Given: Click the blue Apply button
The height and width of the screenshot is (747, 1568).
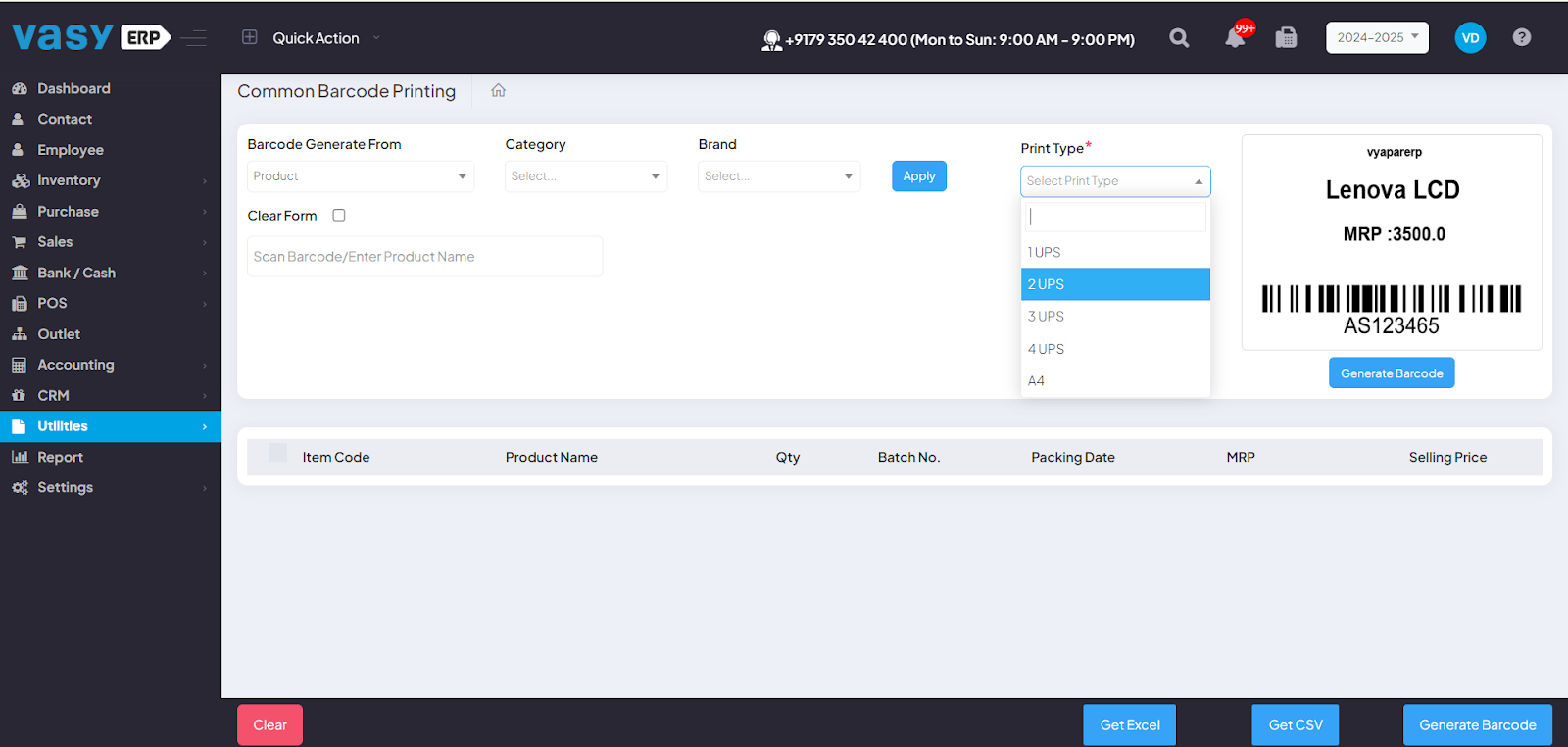Looking at the screenshot, I should click(919, 176).
